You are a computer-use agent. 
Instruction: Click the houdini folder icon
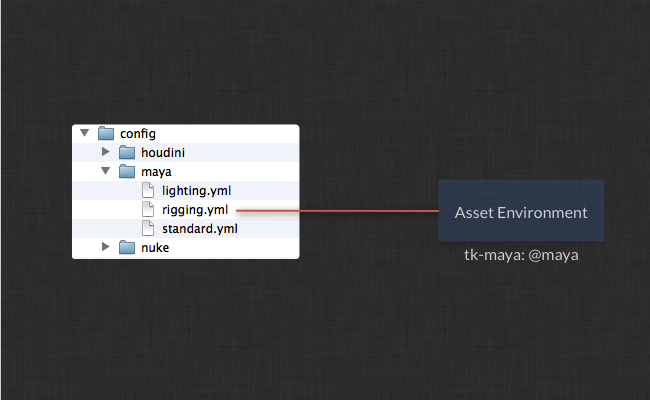click(127, 152)
